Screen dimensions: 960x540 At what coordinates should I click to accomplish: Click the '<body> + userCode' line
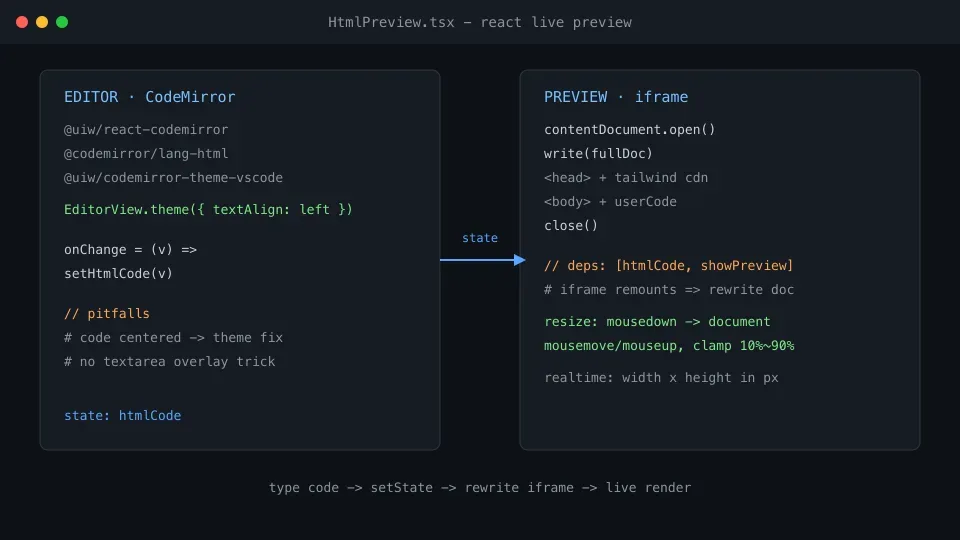tap(610, 201)
